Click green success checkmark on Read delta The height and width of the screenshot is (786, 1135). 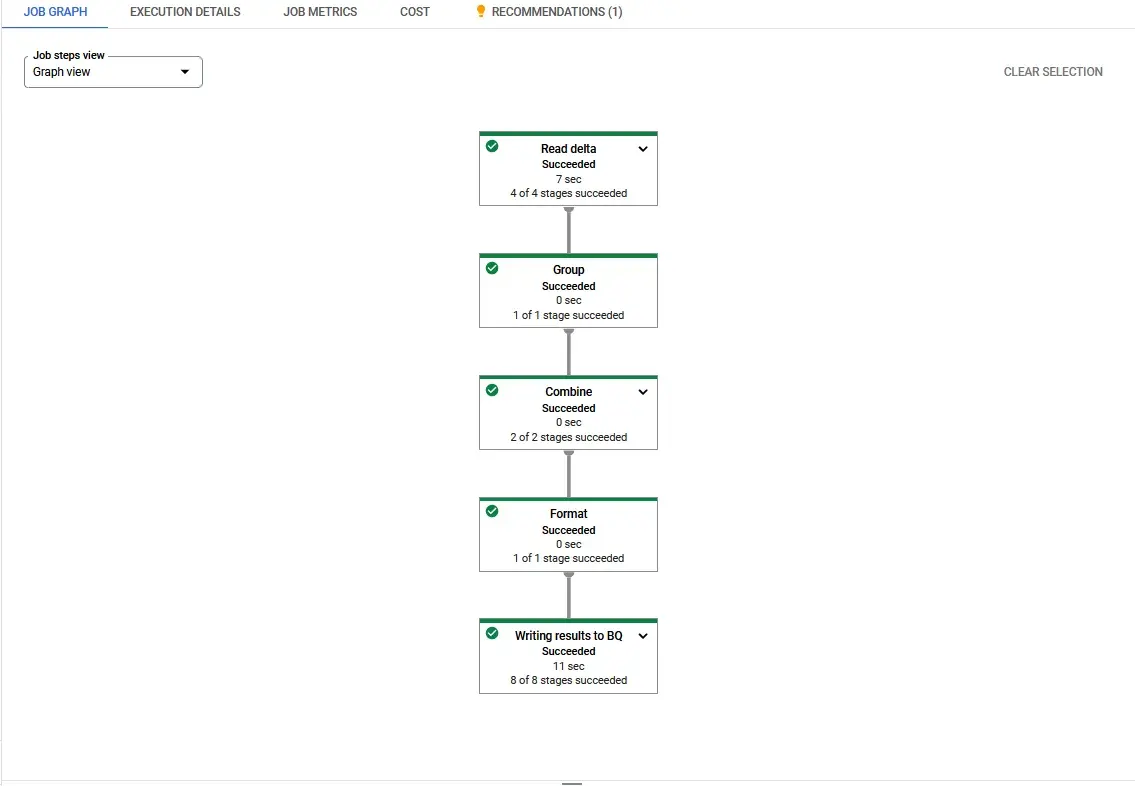tap(492, 146)
